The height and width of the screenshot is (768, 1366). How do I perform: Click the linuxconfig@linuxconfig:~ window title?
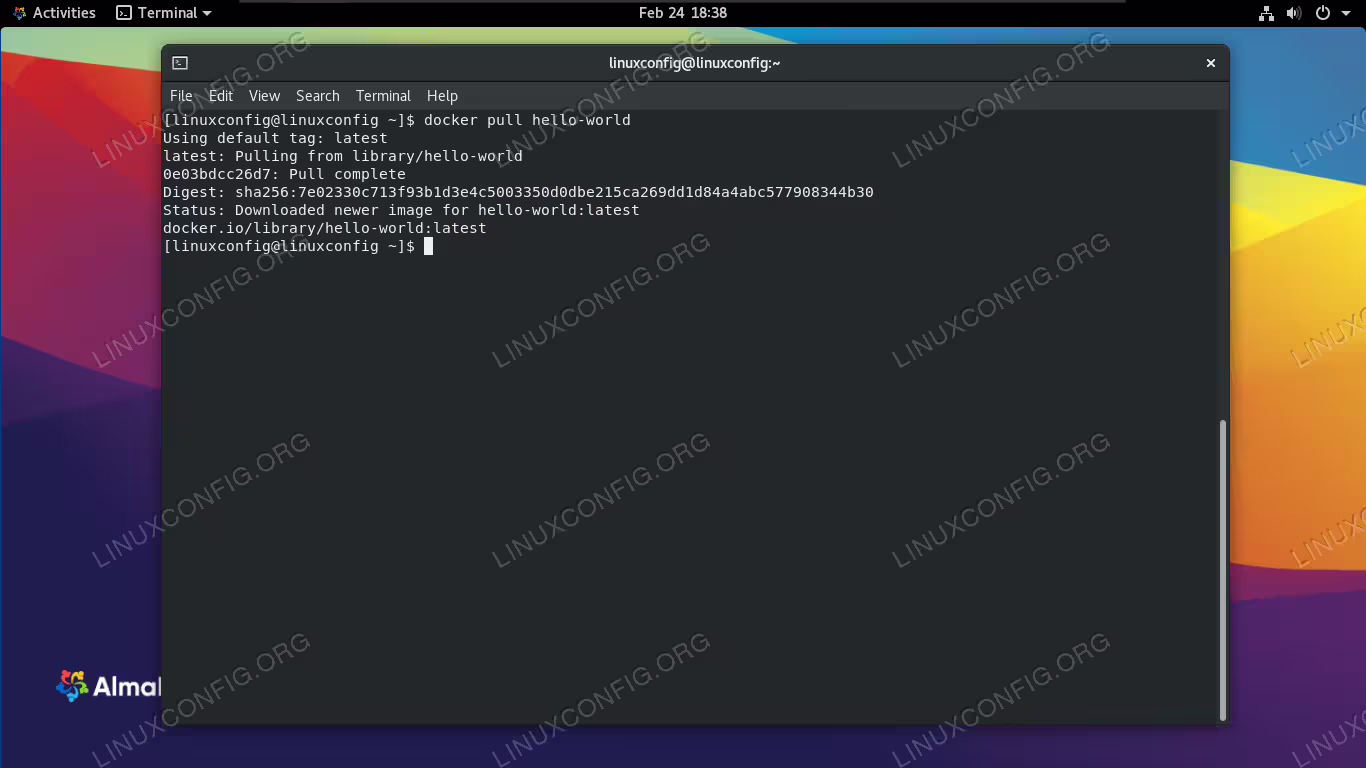coord(694,63)
